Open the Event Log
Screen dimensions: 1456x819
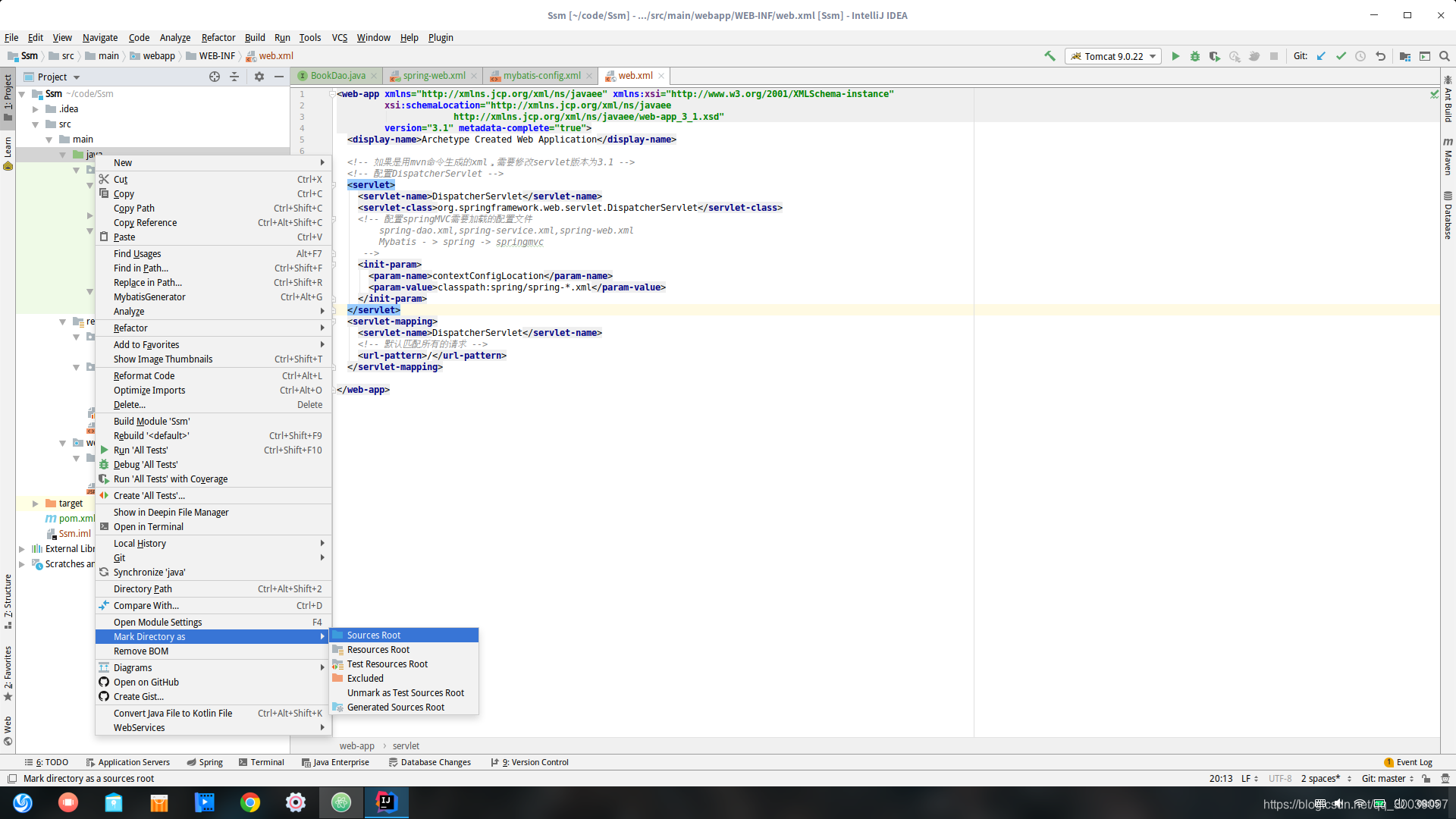coord(1408,762)
